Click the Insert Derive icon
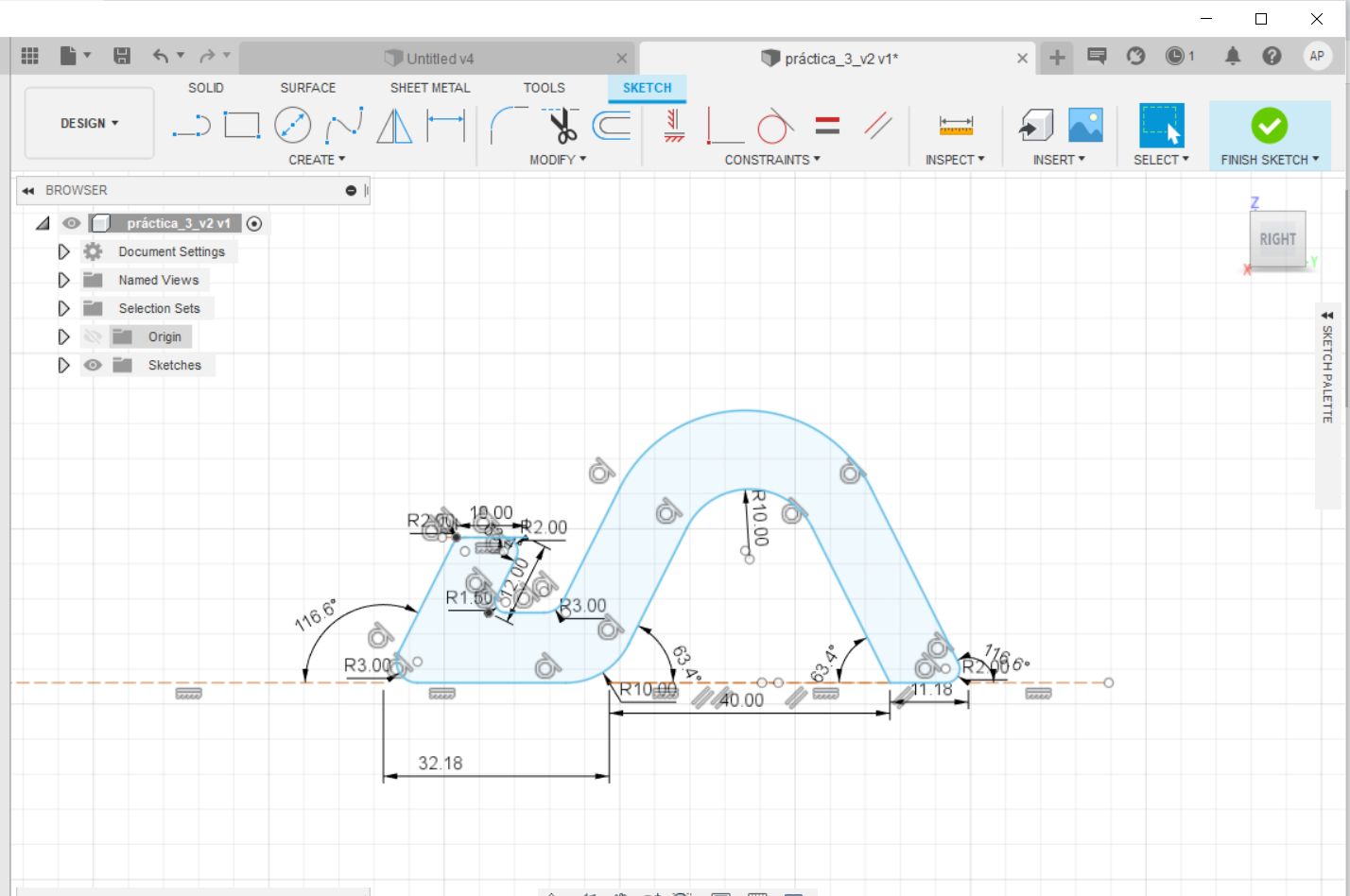This screenshot has height=896, width=1350. [1036, 125]
